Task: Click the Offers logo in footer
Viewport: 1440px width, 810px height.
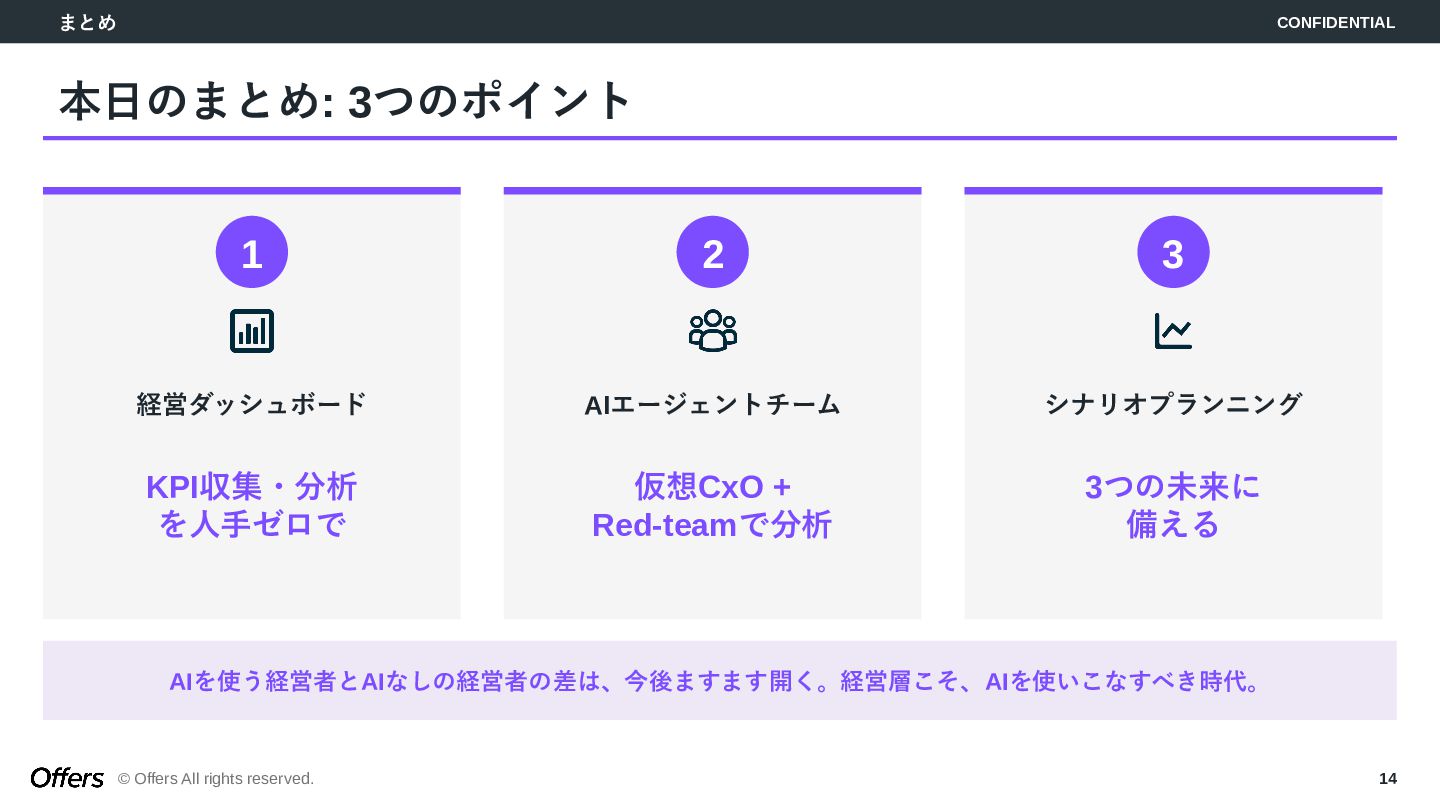Action: [67, 778]
